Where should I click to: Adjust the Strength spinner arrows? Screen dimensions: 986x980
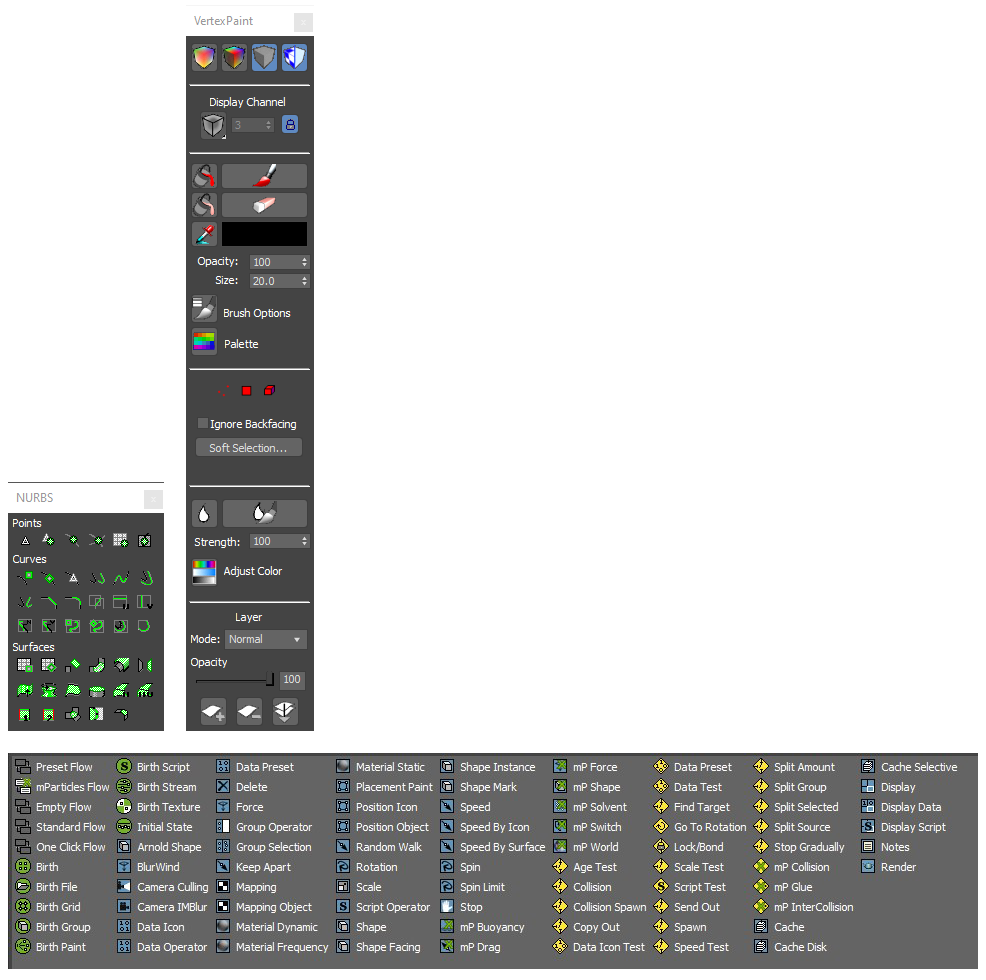(x=304, y=541)
